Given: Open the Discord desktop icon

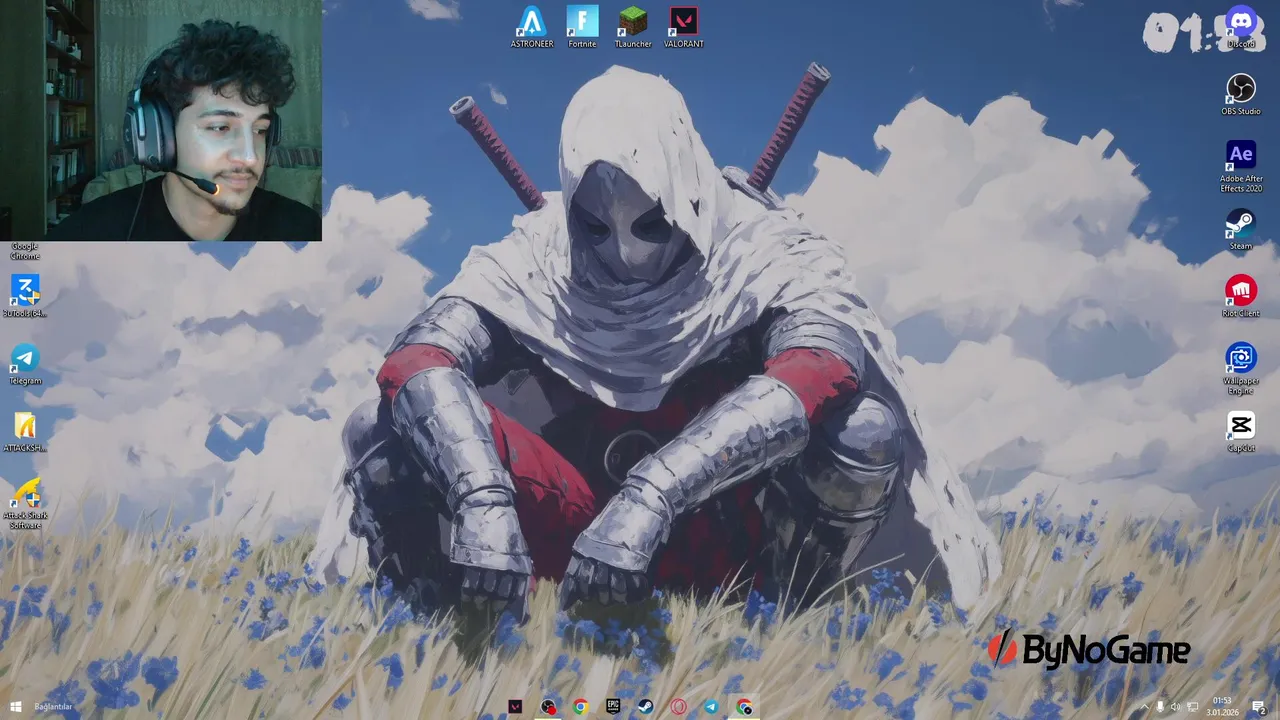Looking at the screenshot, I should [x=1241, y=27].
